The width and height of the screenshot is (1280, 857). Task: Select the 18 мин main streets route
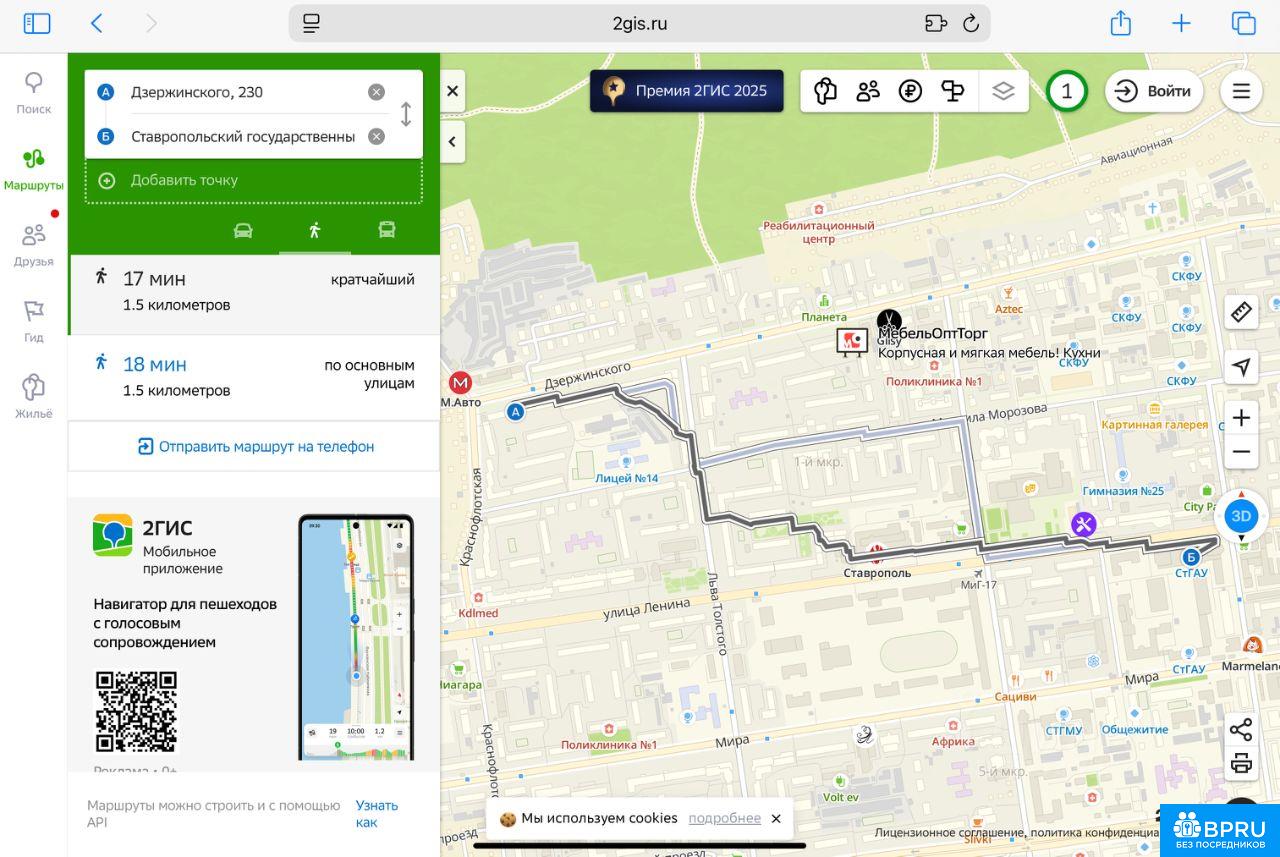pyautogui.click(x=254, y=377)
